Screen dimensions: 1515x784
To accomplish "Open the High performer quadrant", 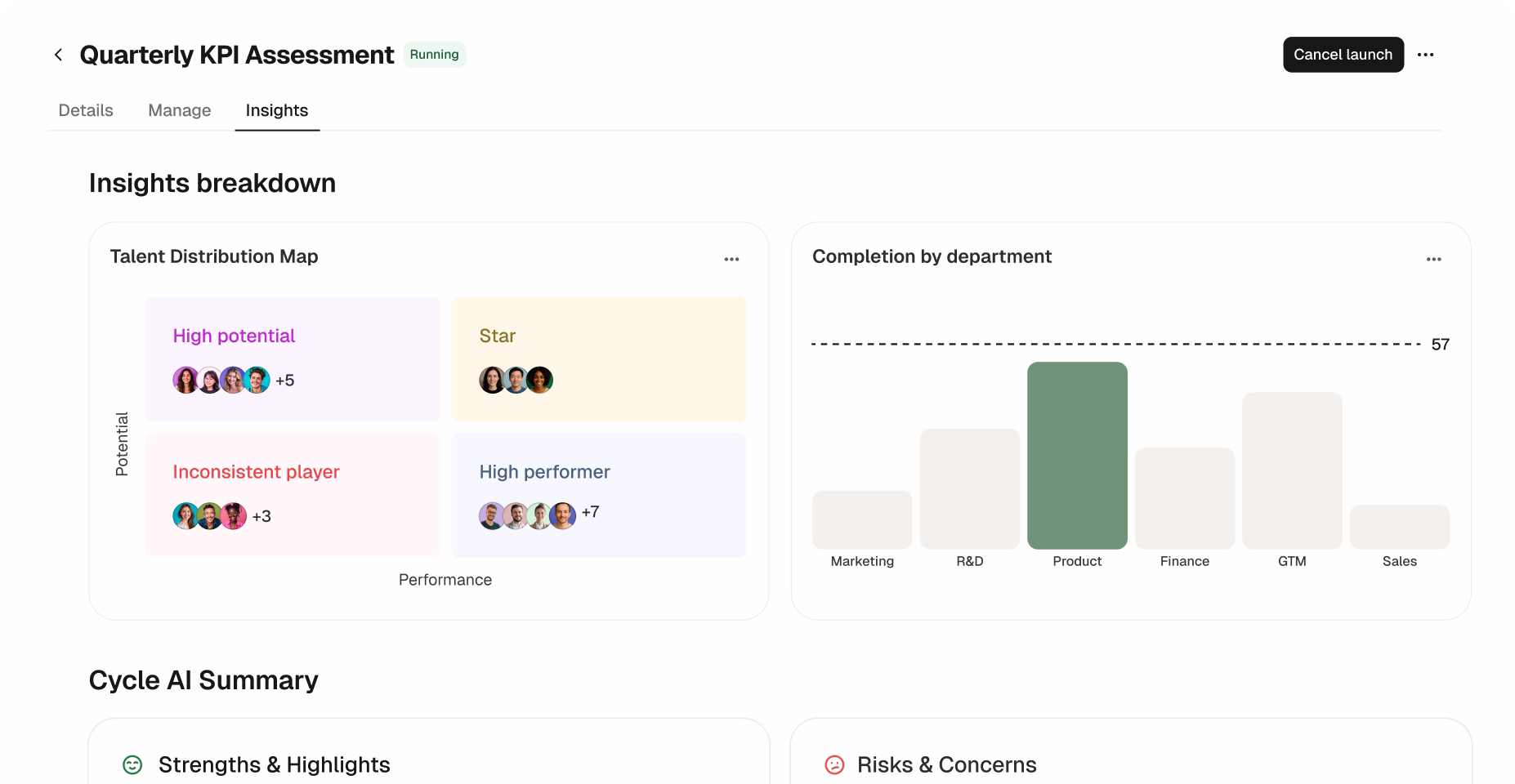I will (x=599, y=496).
